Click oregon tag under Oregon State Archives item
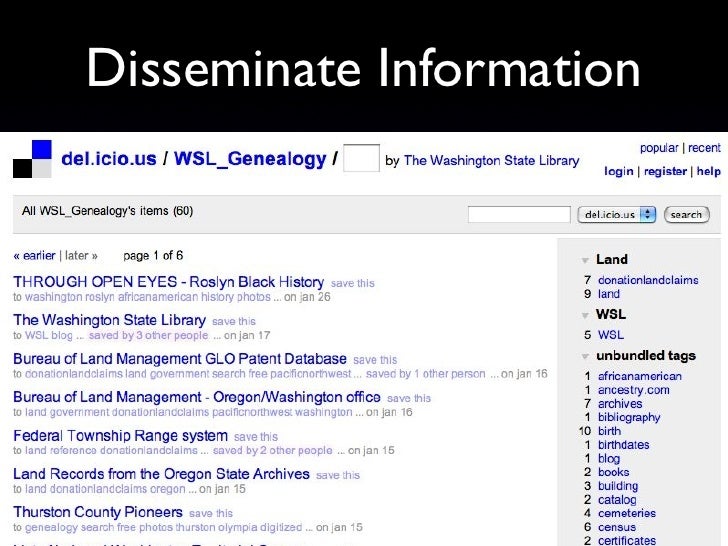The image size is (728, 546). pos(167,489)
